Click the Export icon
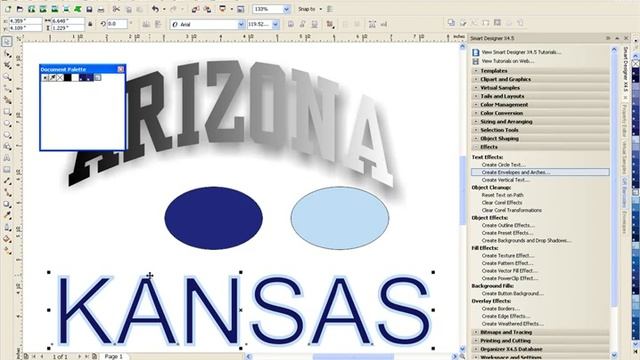The height and width of the screenshot is (360, 640). [207, 9]
